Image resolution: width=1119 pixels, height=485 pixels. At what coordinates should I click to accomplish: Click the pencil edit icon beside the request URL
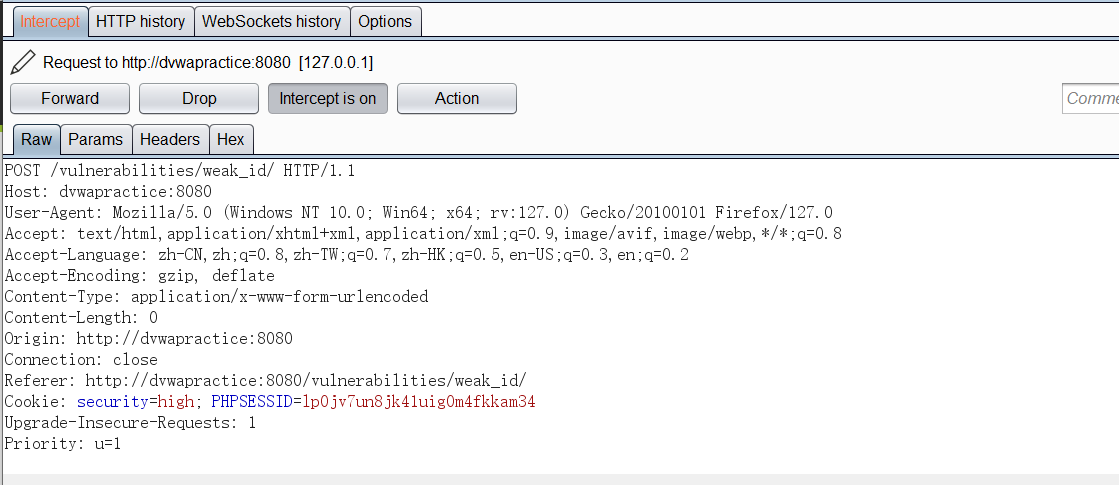(22, 62)
